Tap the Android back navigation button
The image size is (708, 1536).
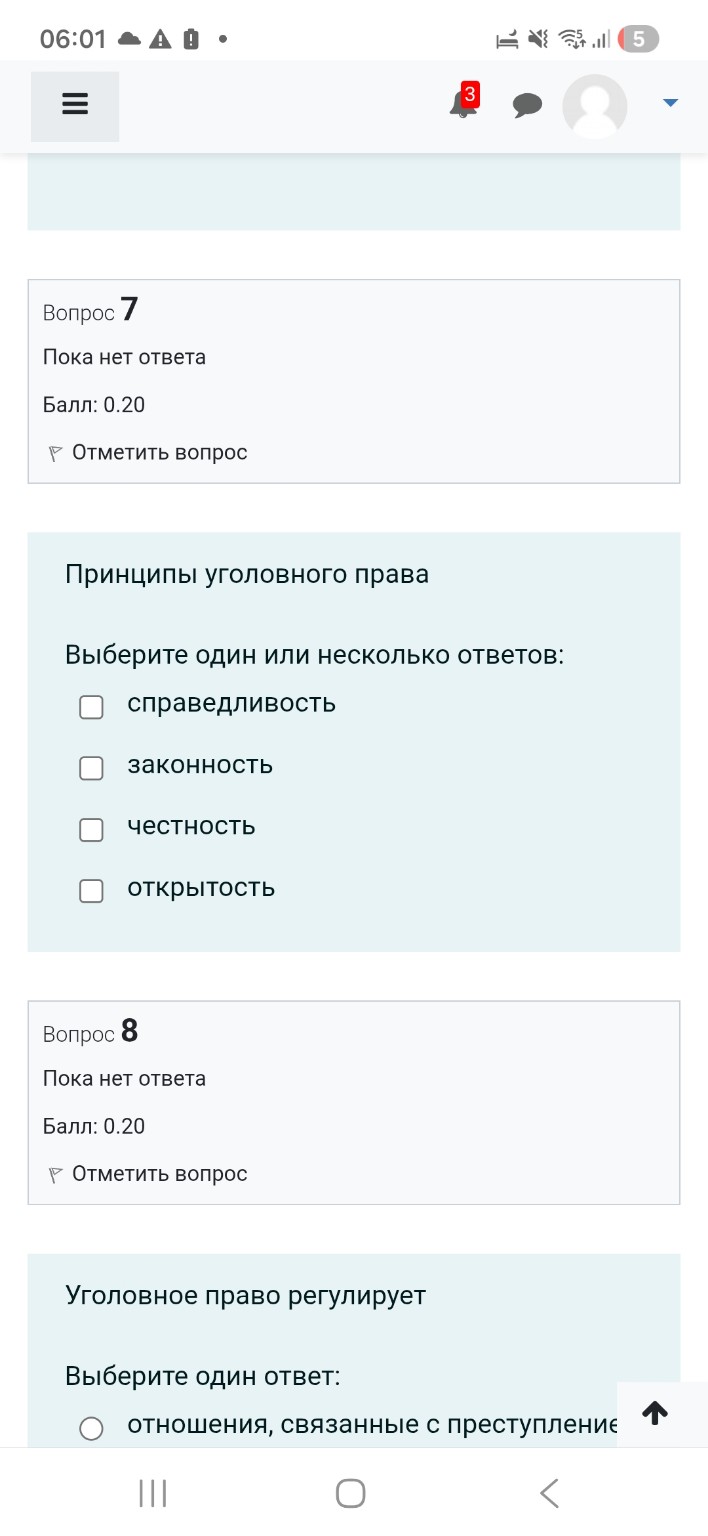549,1492
